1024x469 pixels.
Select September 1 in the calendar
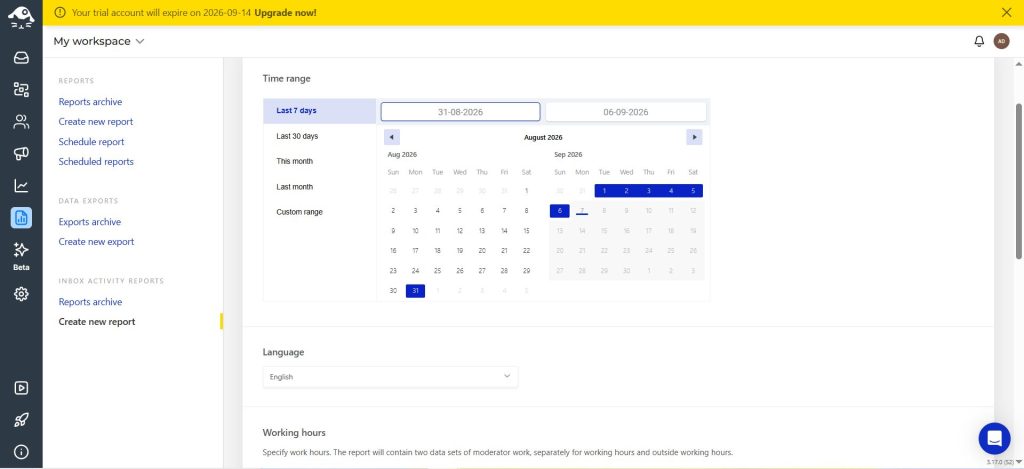point(604,191)
